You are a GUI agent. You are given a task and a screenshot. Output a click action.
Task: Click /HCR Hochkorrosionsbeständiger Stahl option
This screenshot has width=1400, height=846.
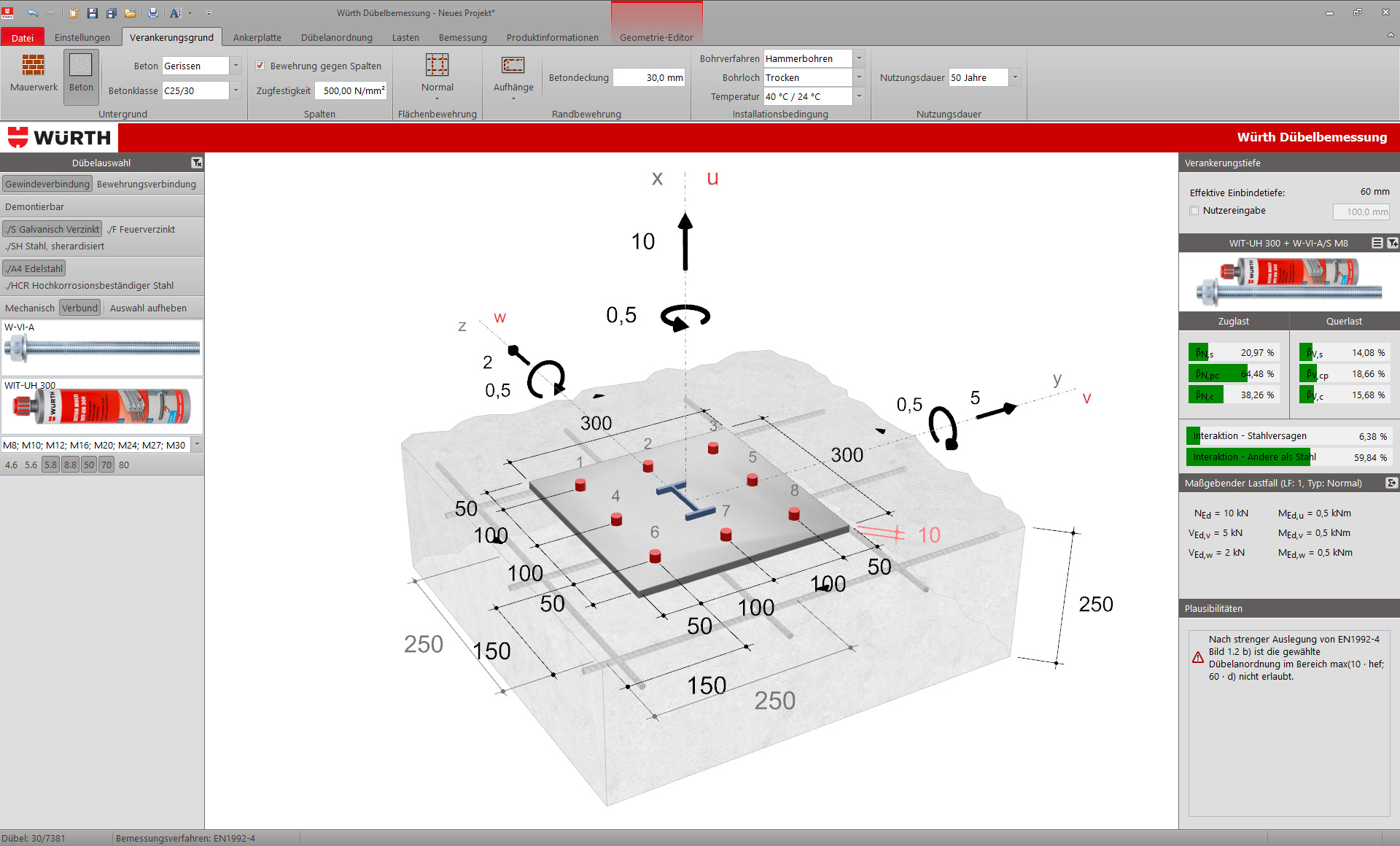point(89,285)
